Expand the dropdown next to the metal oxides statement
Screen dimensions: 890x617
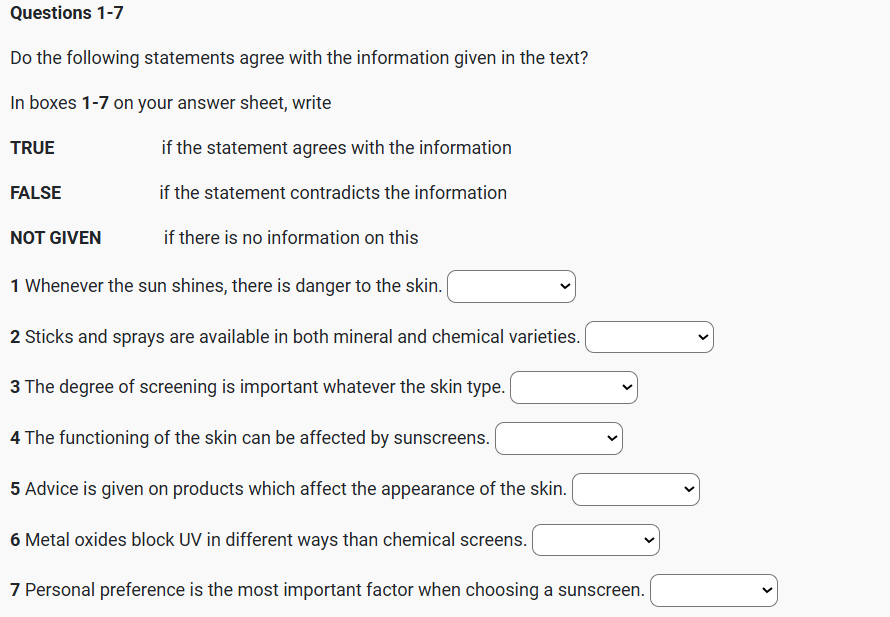pyautogui.click(x=595, y=541)
